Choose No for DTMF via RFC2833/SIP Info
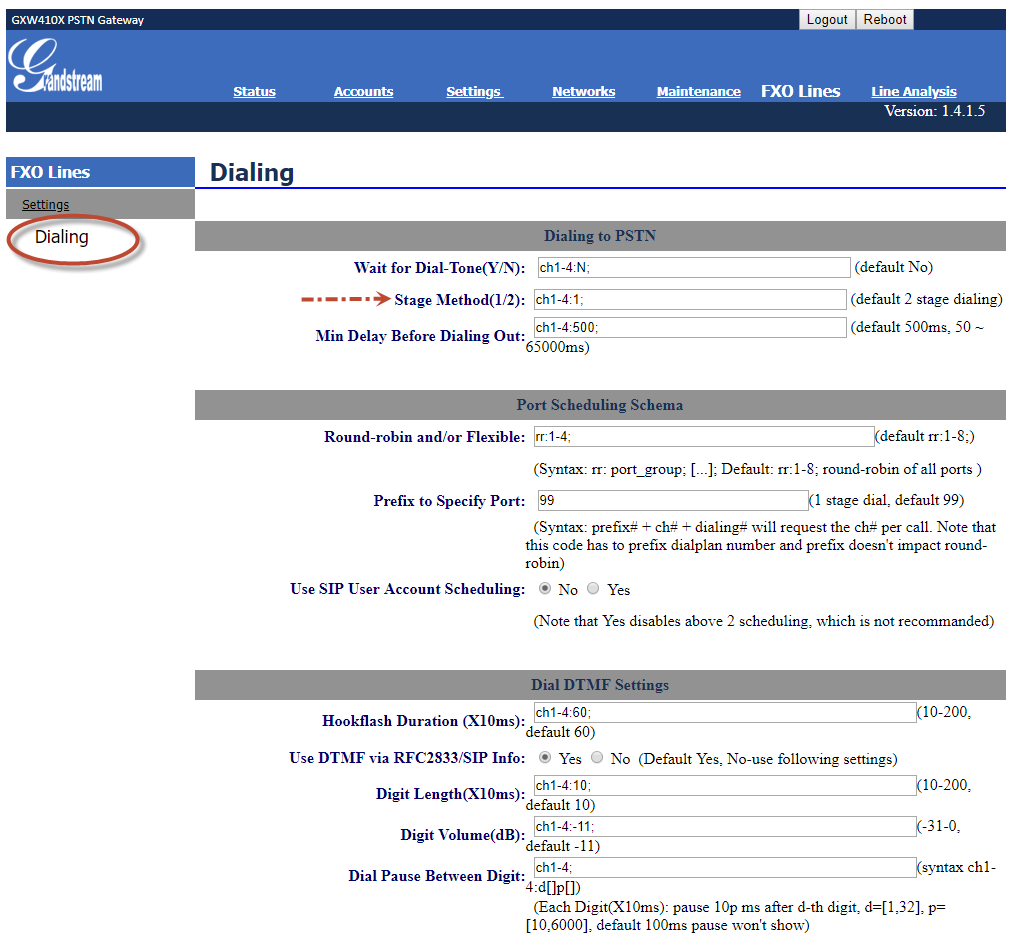This screenshot has width=1015, height=943. [597, 757]
